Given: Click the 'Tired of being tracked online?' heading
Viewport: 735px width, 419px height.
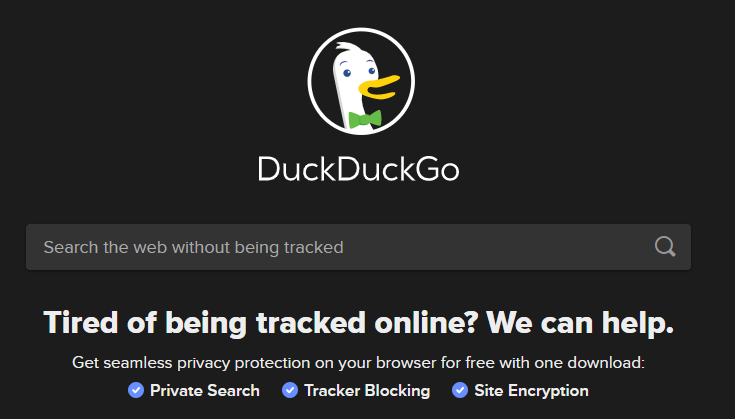Looking at the screenshot, I should pyautogui.click(x=261, y=323).
